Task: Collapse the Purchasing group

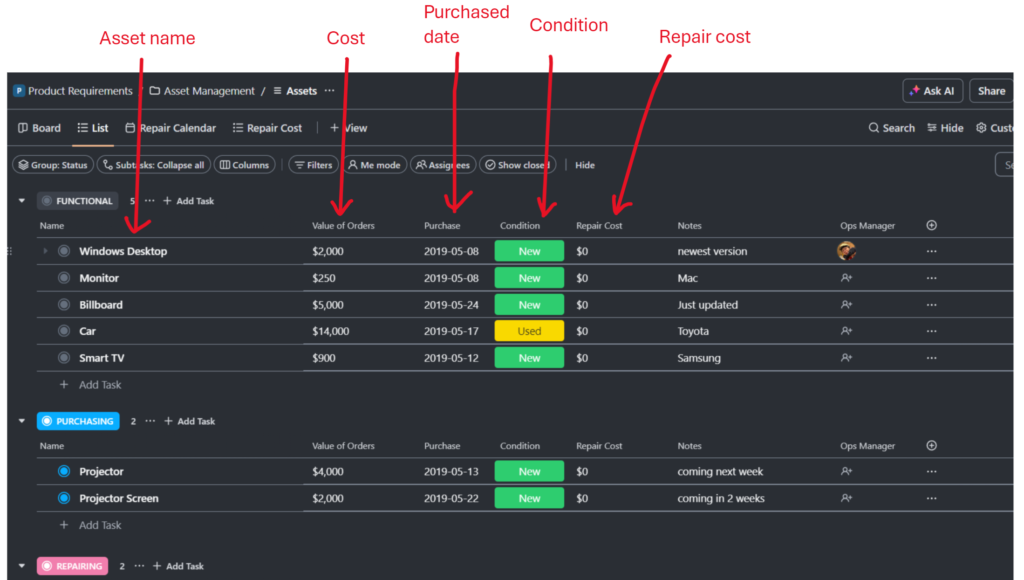Action: pyautogui.click(x=22, y=421)
